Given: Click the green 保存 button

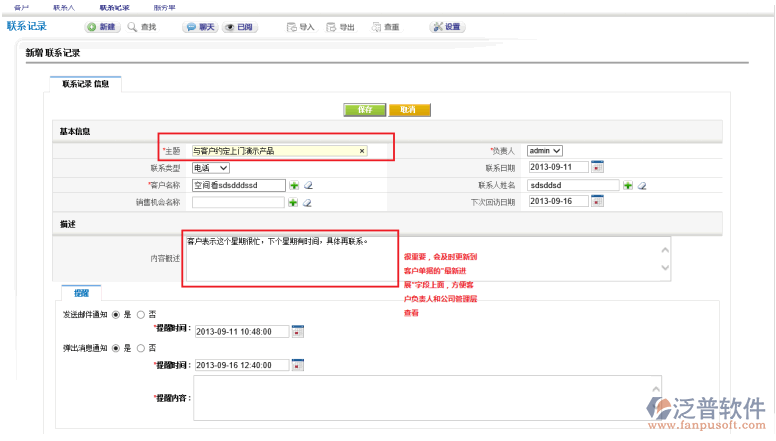Looking at the screenshot, I should (x=365, y=109).
